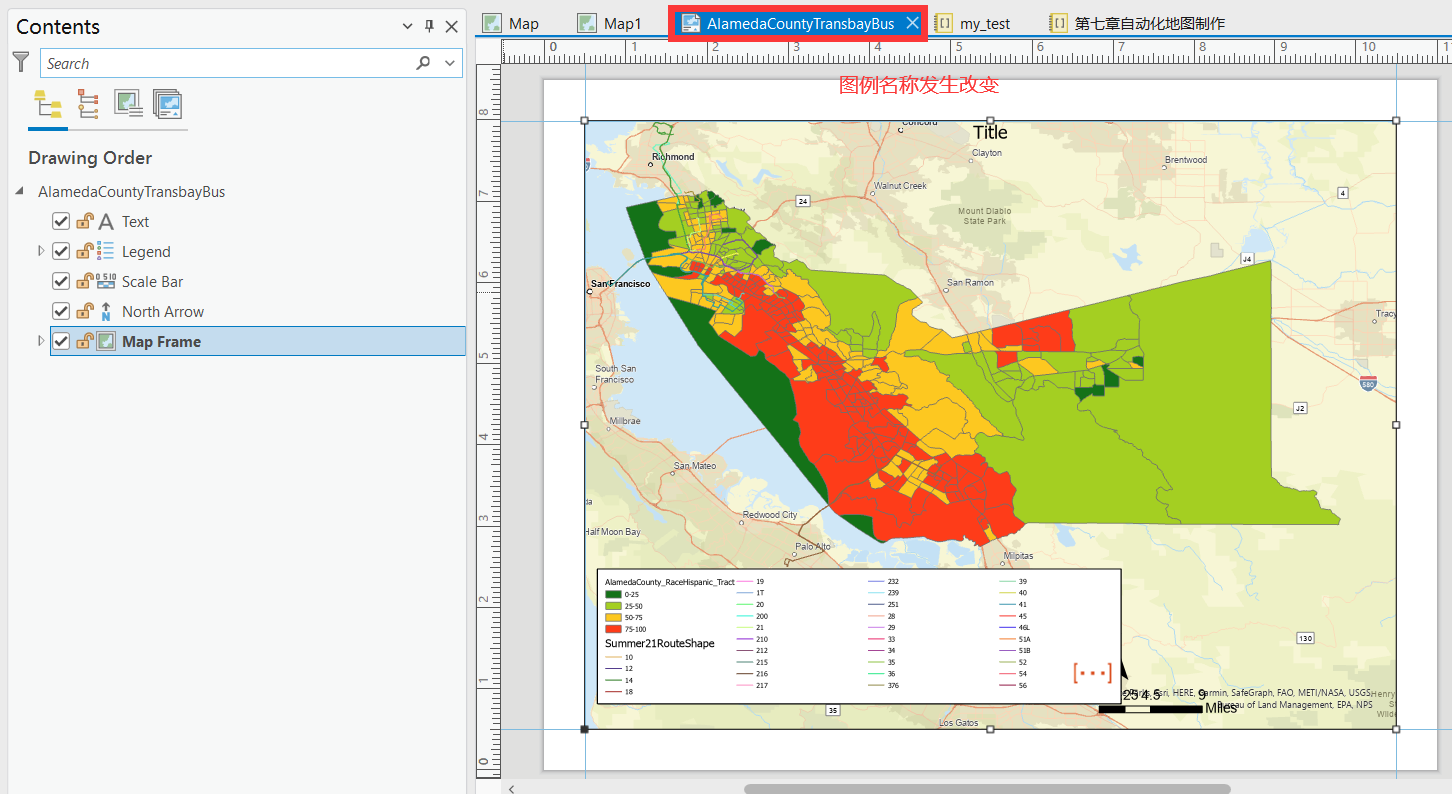Viewport: 1452px width, 794px height.
Task: Switch to the my_test notebook tab
Action: (974, 23)
